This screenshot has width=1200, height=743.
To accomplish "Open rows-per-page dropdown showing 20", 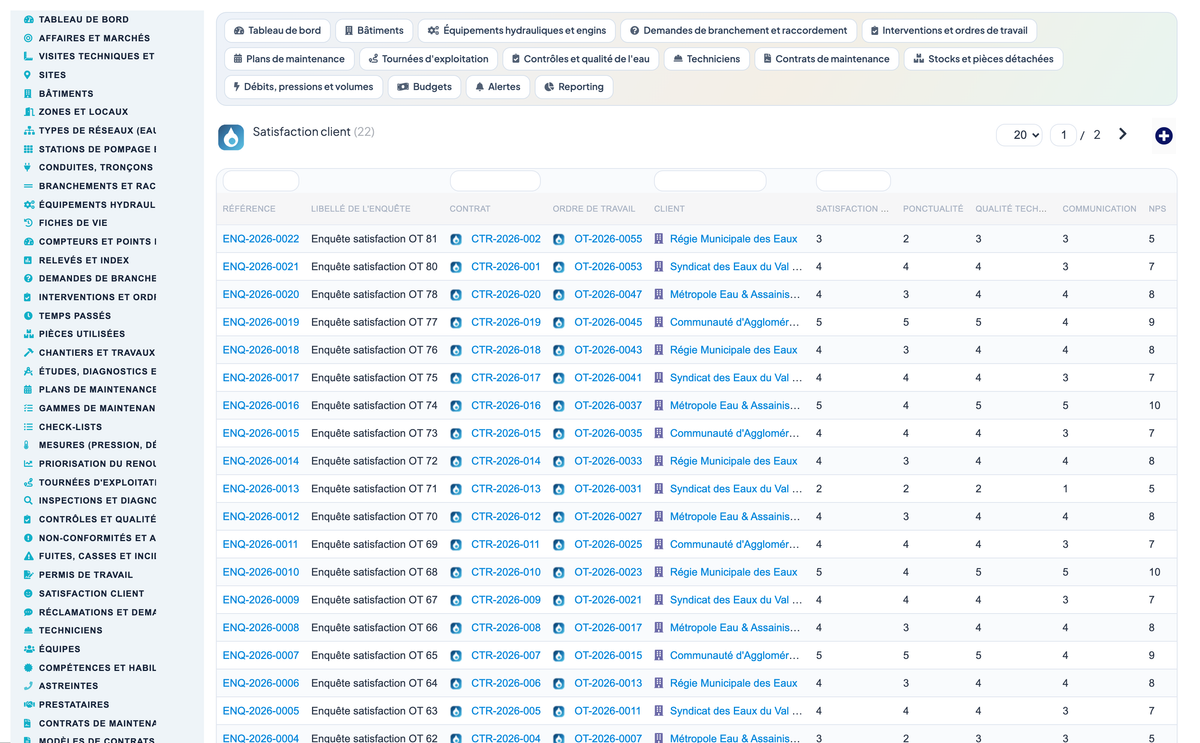I will coord(1020,135).
